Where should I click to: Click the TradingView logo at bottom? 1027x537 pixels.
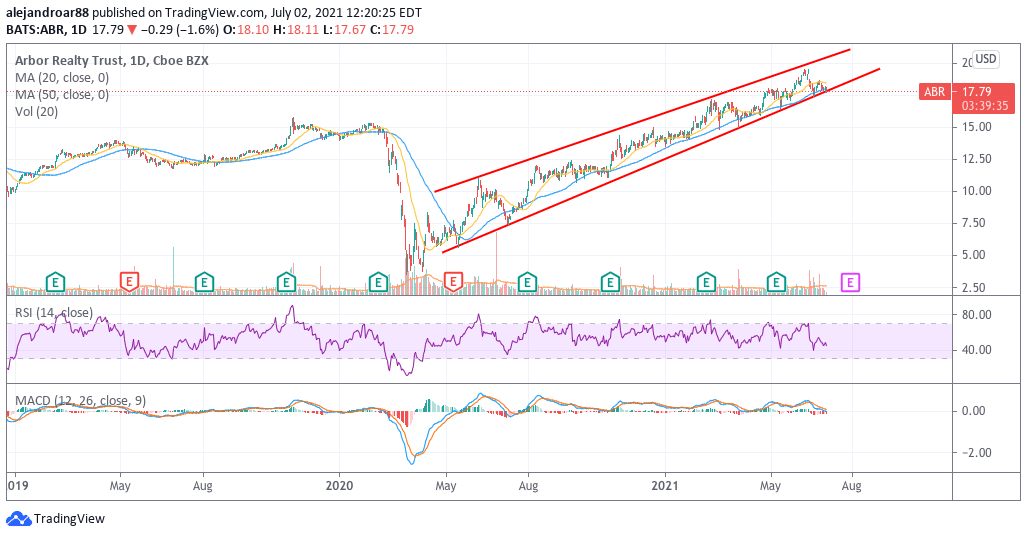56,519
